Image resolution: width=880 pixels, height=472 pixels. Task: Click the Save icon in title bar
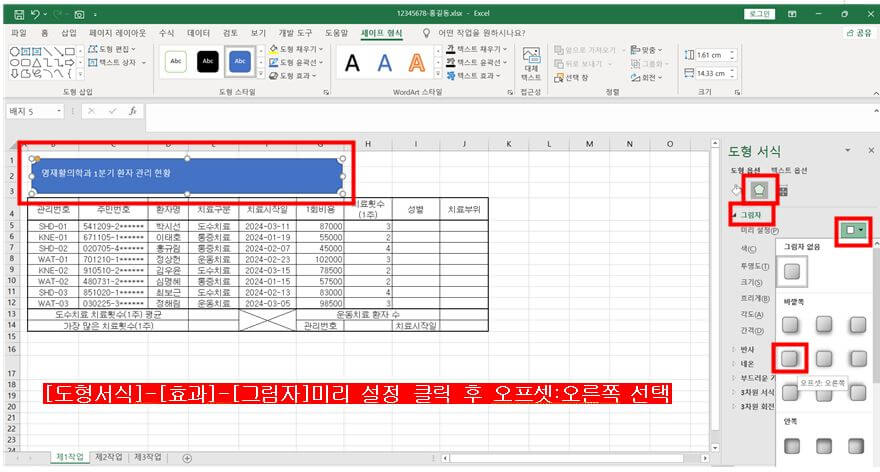19,14
